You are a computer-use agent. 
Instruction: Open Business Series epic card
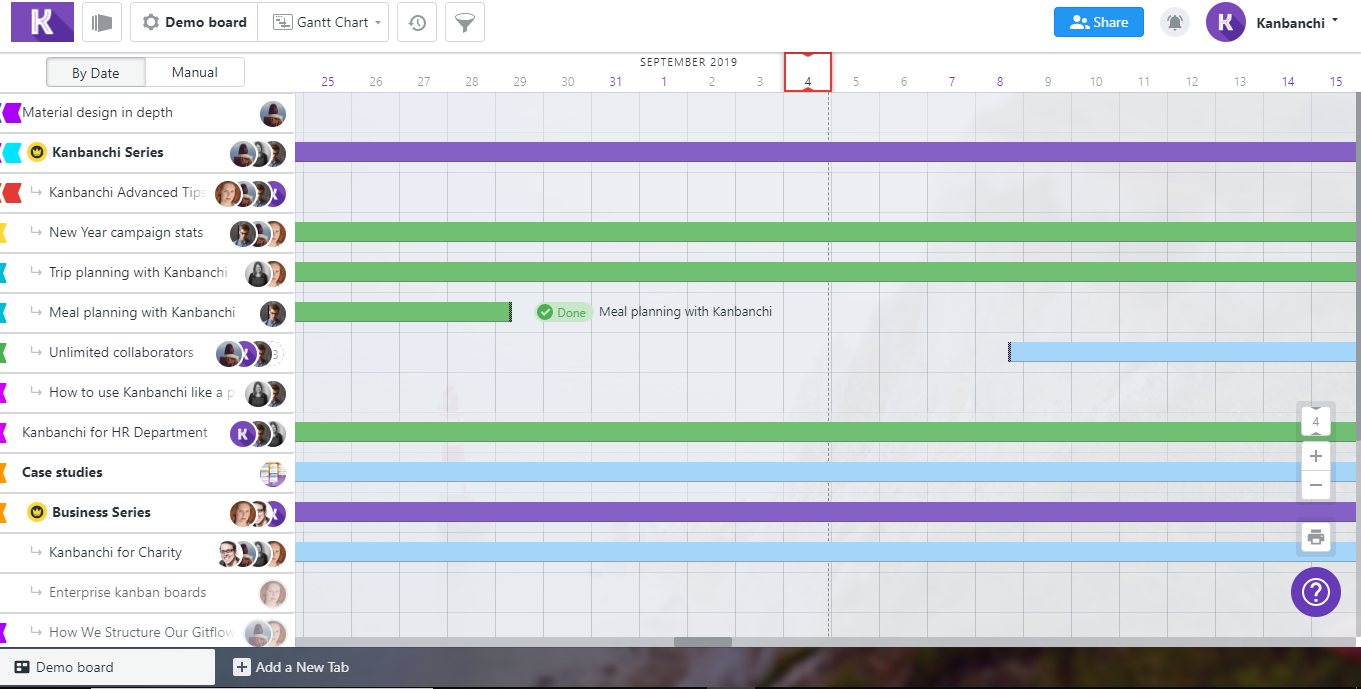click(x=101, y=513)
